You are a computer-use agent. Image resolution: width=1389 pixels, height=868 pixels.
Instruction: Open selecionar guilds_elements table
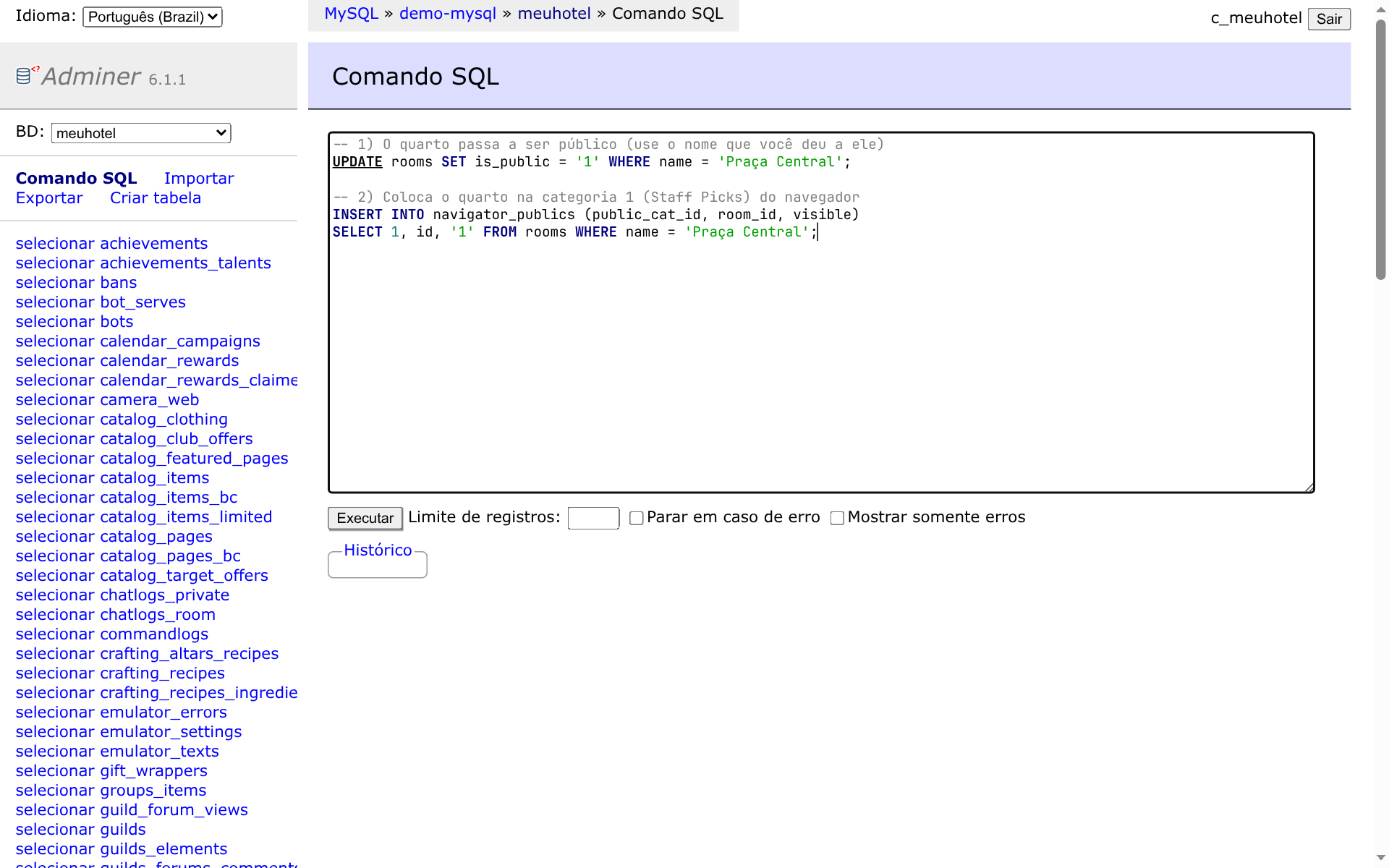(122, 849)
